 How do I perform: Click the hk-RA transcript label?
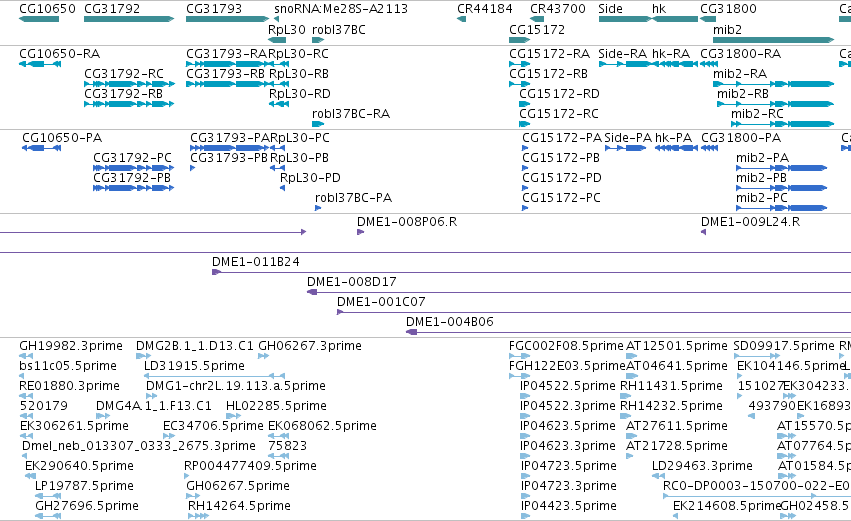coord(671,54)
